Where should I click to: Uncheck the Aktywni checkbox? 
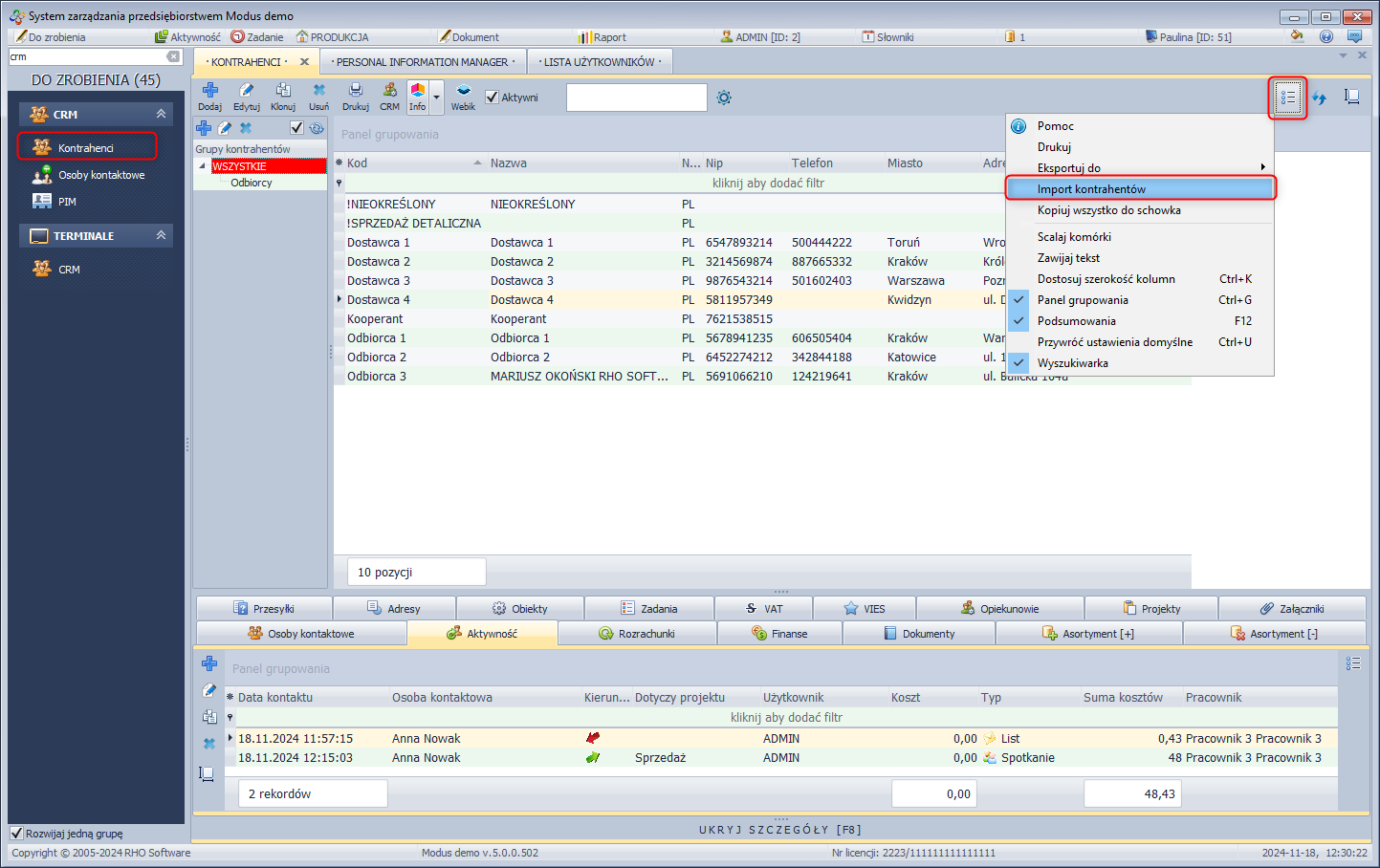[x=492, y=98]
